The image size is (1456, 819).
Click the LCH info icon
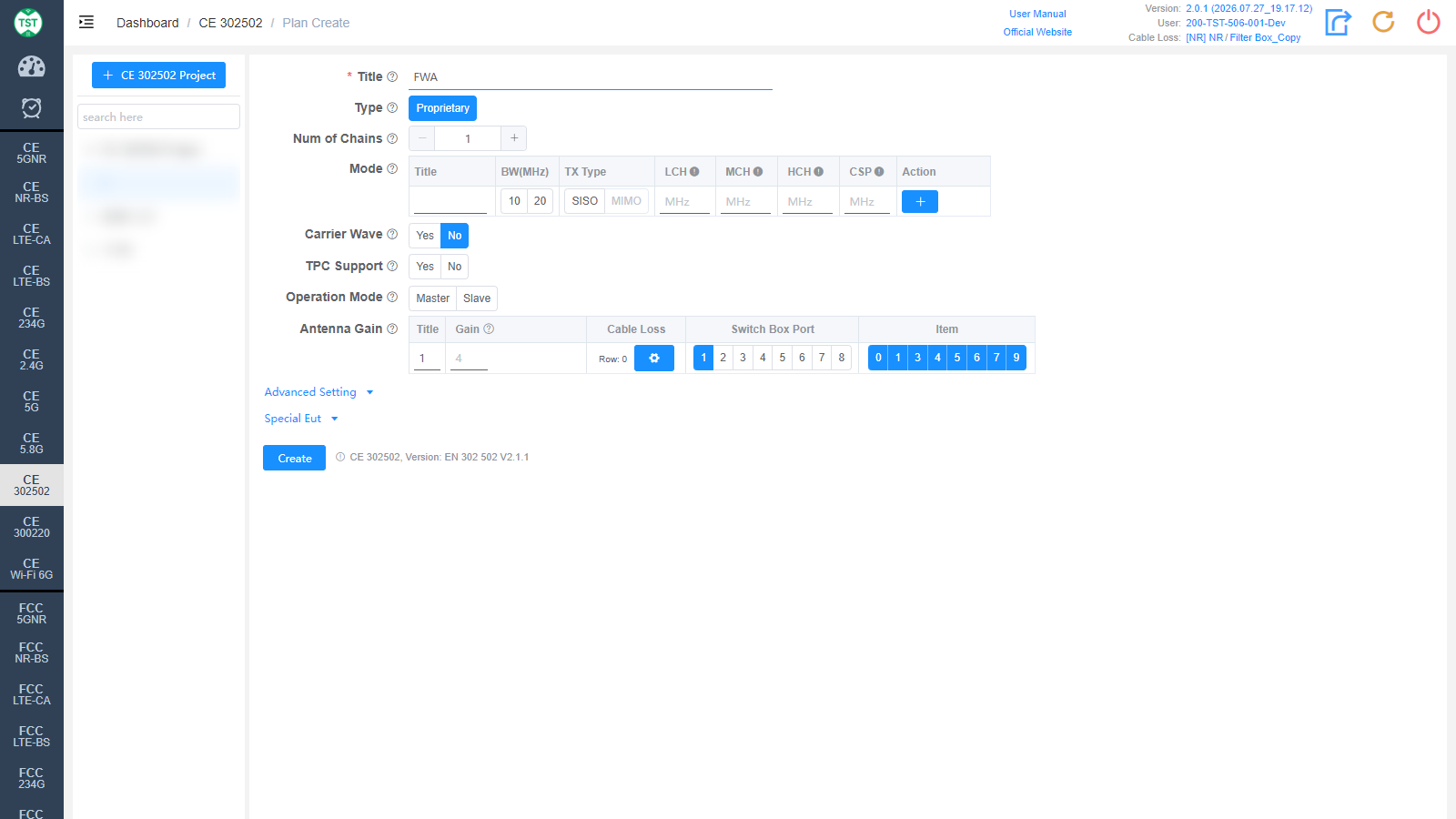(x=694, y=171)
